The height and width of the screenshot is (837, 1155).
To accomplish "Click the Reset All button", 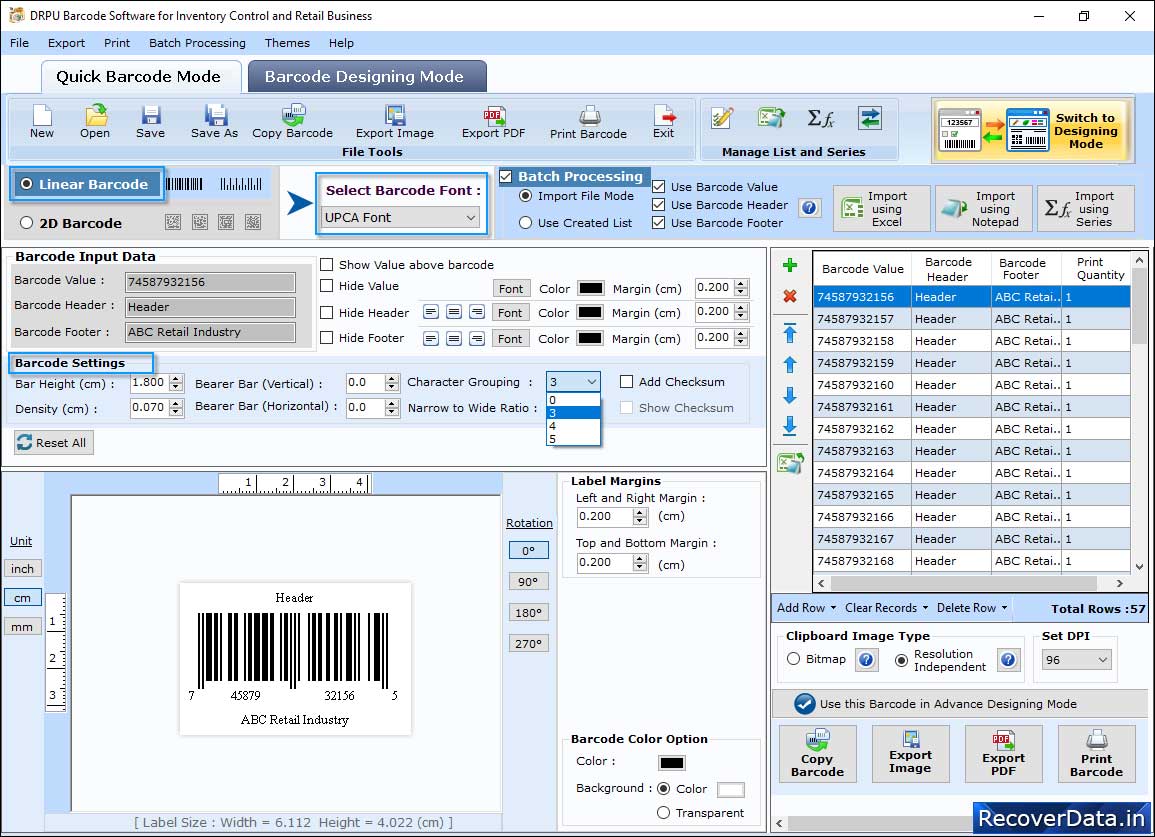I will [54, 443].
